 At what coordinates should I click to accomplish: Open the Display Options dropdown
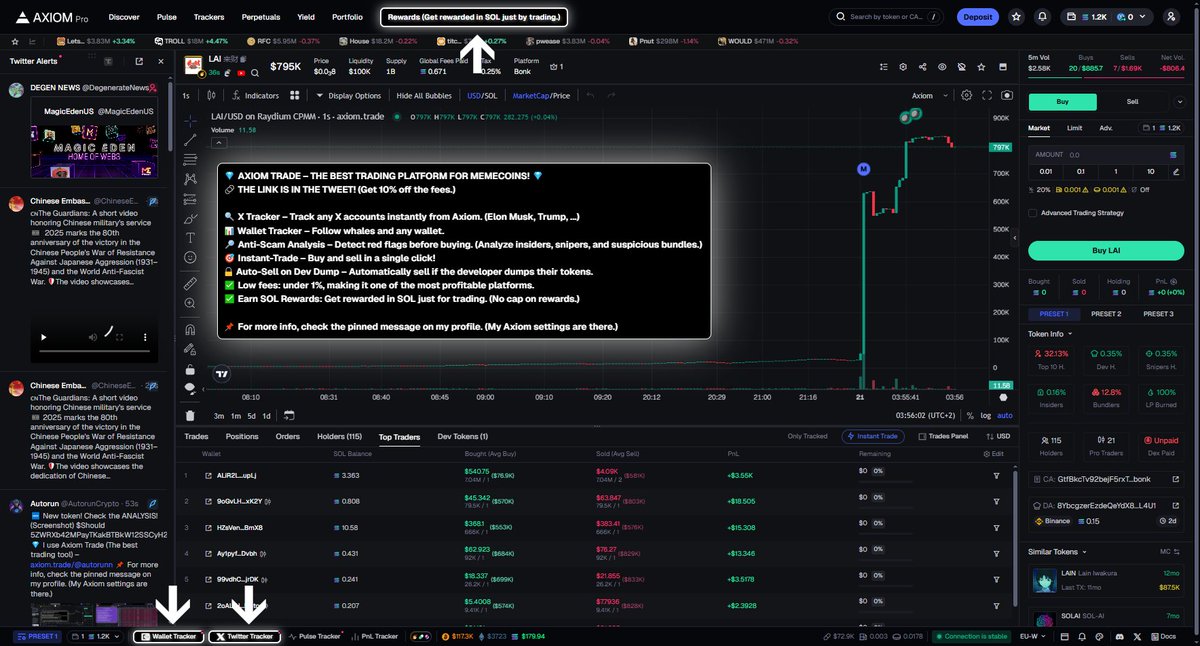coord(348,95)
